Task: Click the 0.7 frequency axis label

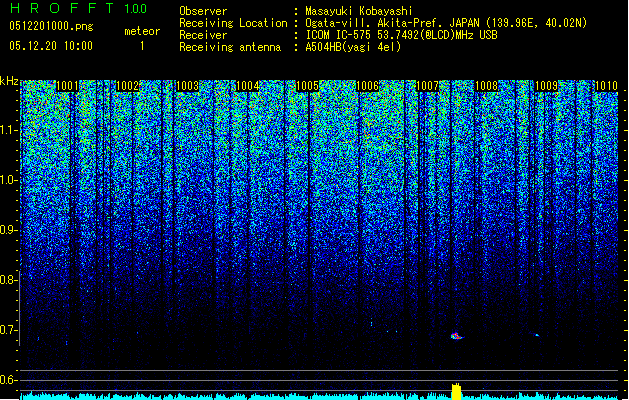Action: [9, 330]
